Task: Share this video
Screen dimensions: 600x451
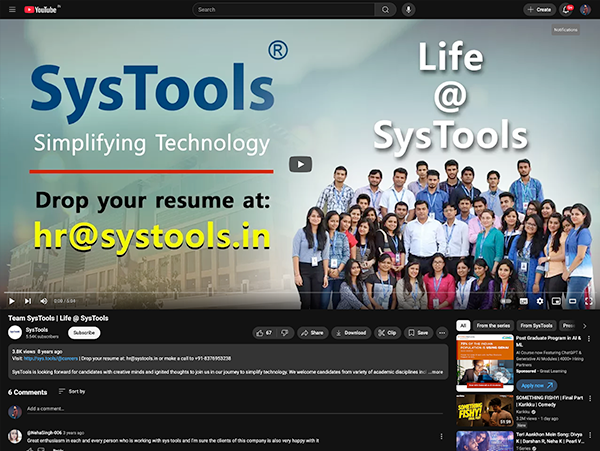Action: pyautogui.click(x=312, y=333)
